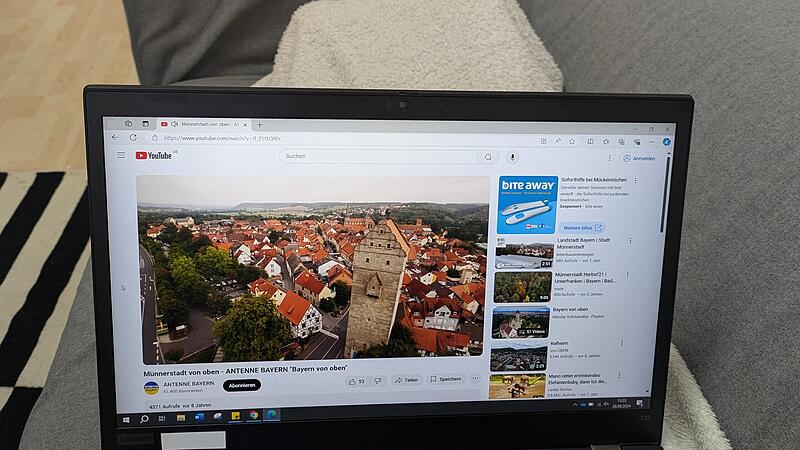Open the YouTube guide hamburger menu
Image resolution: width=800 pixels, height=450 pixels.
[x=121, y=155]
